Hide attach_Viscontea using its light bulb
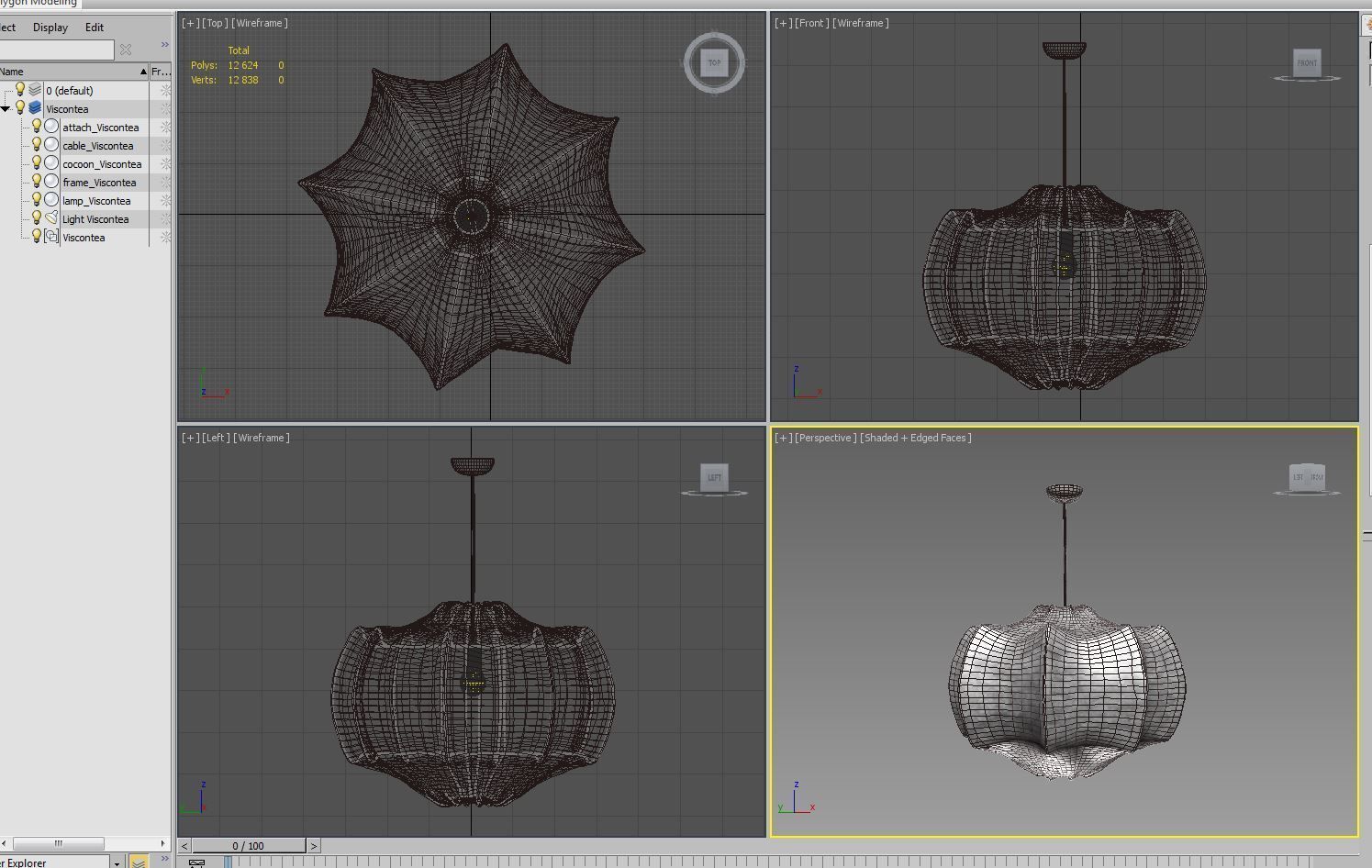 pos(37,127)
